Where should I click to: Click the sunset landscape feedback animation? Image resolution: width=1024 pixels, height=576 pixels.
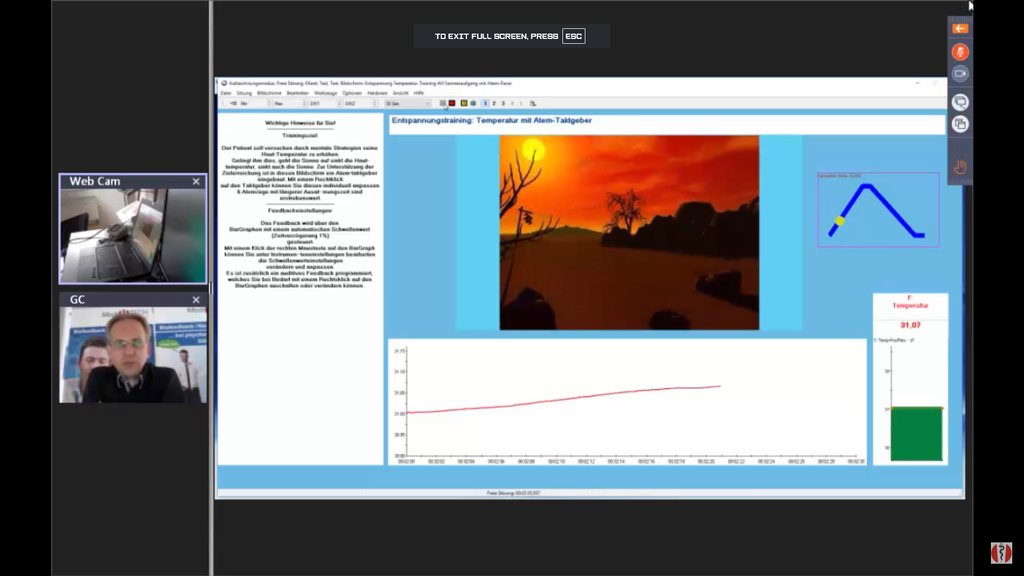[629, 232]
